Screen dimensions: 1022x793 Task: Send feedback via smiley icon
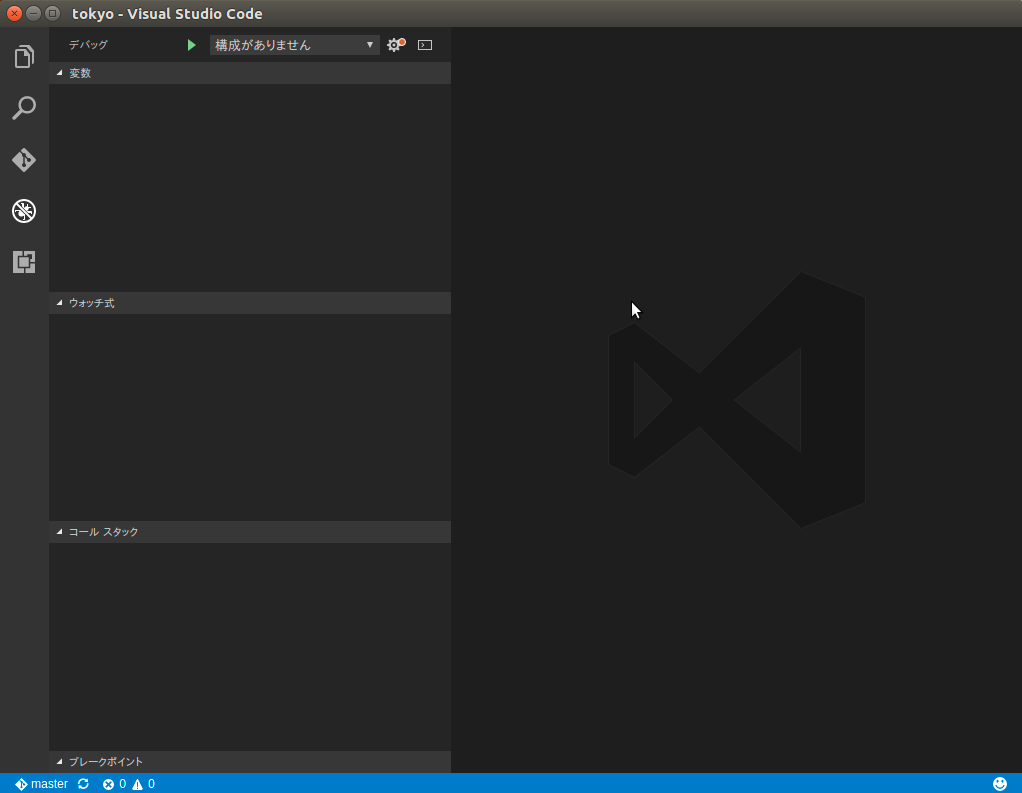(x=1000, y=784)
